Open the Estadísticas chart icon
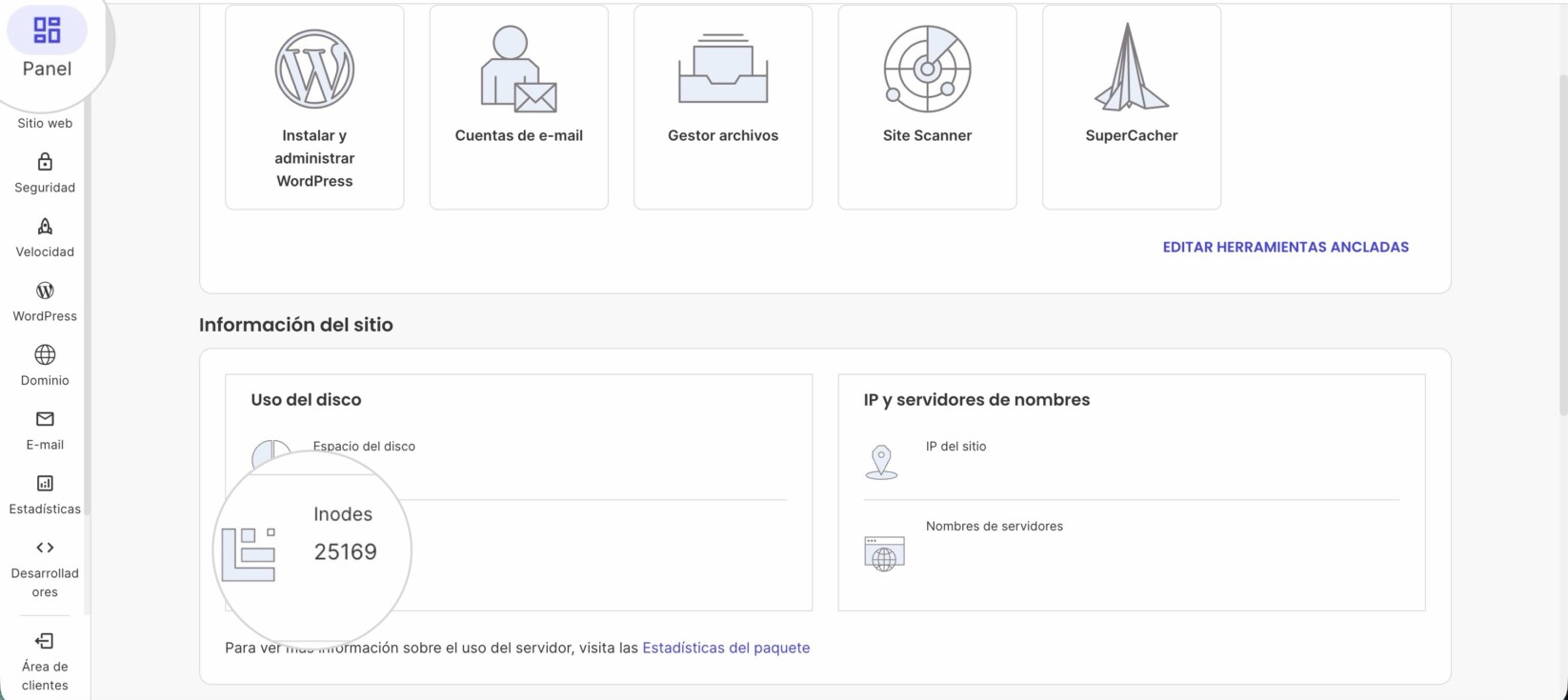1568x700 pixels. (45, 483)
